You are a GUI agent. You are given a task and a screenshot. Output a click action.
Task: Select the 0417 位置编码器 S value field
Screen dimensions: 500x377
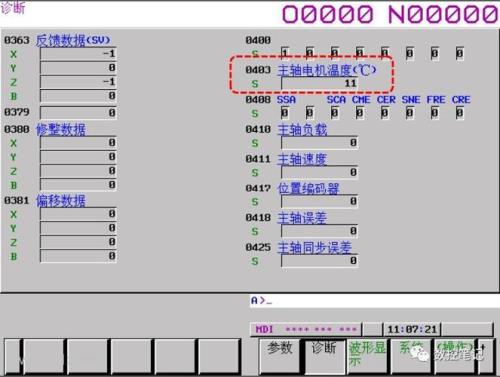coord(319,201)
